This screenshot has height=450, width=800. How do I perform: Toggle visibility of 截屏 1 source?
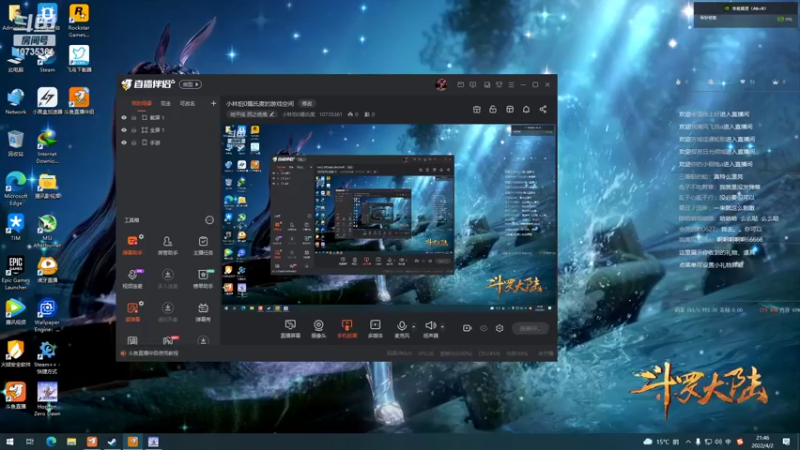click(123, 117)
